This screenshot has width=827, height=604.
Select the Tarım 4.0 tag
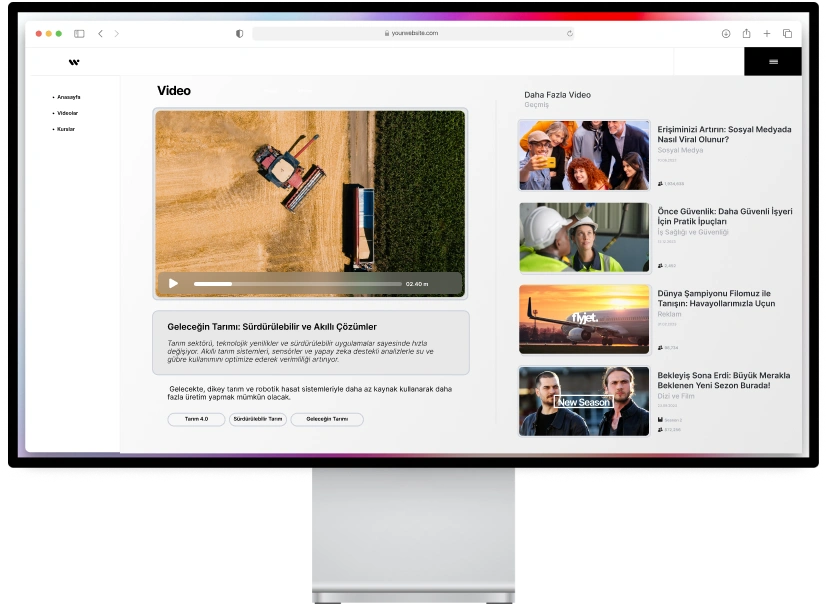coord(196,419)
